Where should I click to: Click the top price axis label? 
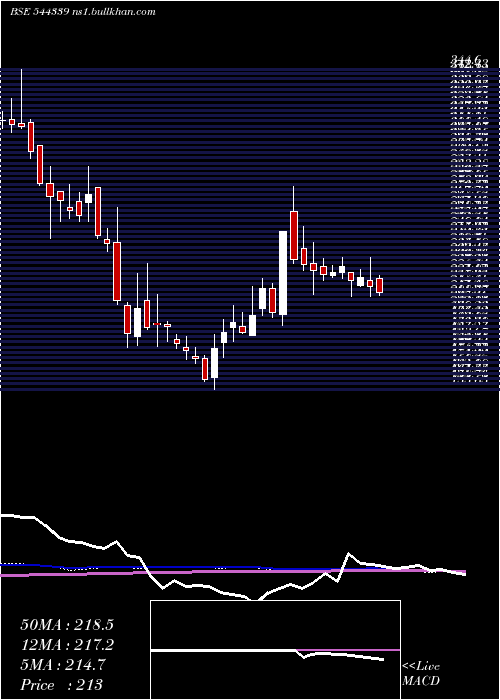pyautogui.click(x=468, y=59)
